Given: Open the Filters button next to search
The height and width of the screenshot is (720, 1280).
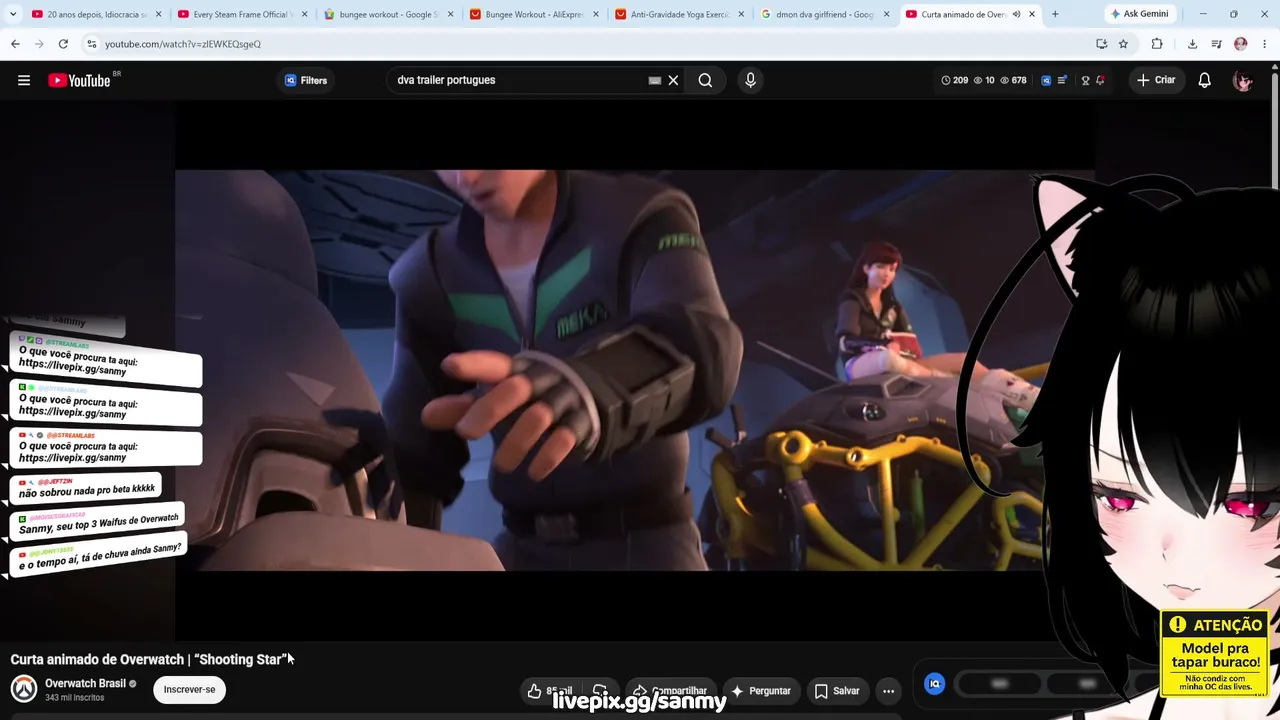Looking at the screenshot, I should point(305,80).
